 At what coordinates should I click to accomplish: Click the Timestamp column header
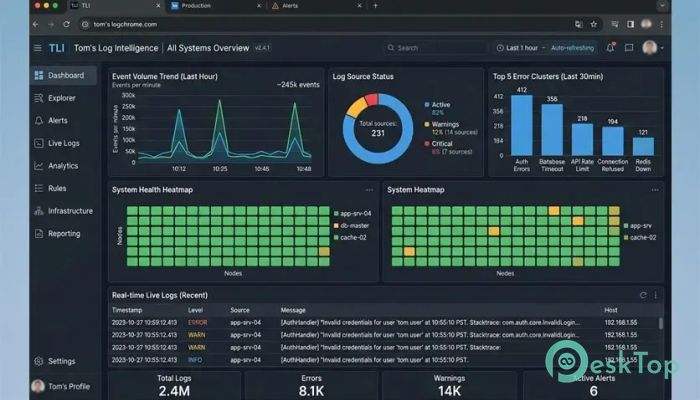(x=127, y=310)
